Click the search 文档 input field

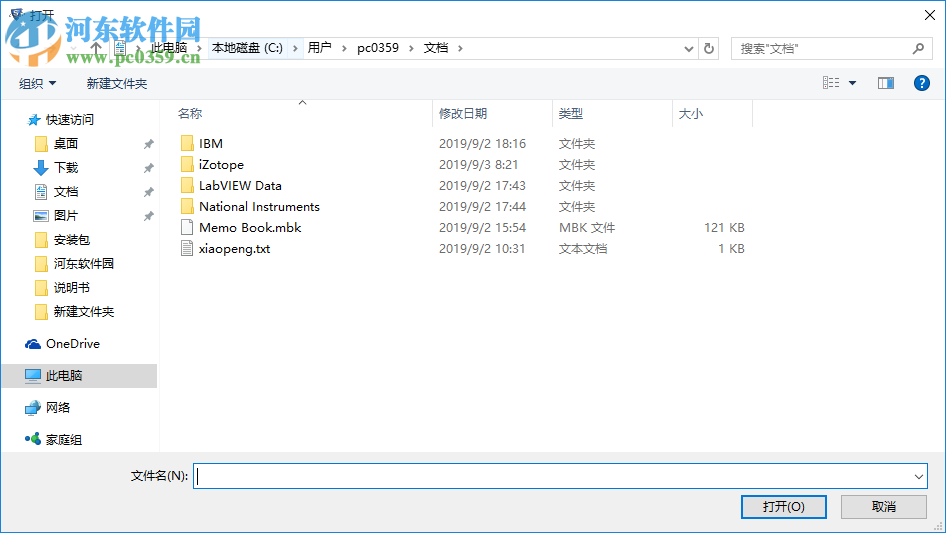pyautogui.click(x=823, y=48)
